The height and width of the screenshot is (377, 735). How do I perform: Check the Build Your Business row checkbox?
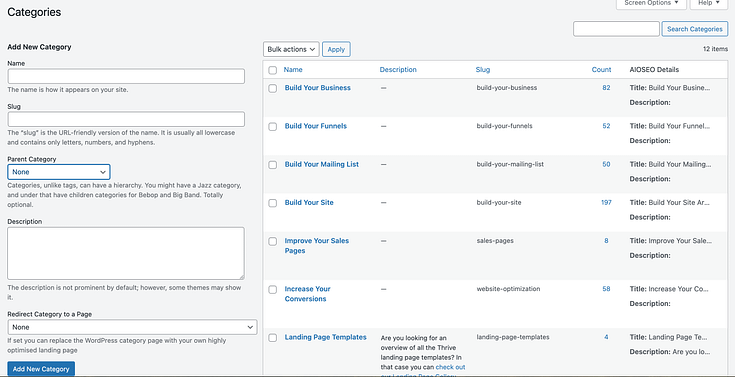coord(272,88)
